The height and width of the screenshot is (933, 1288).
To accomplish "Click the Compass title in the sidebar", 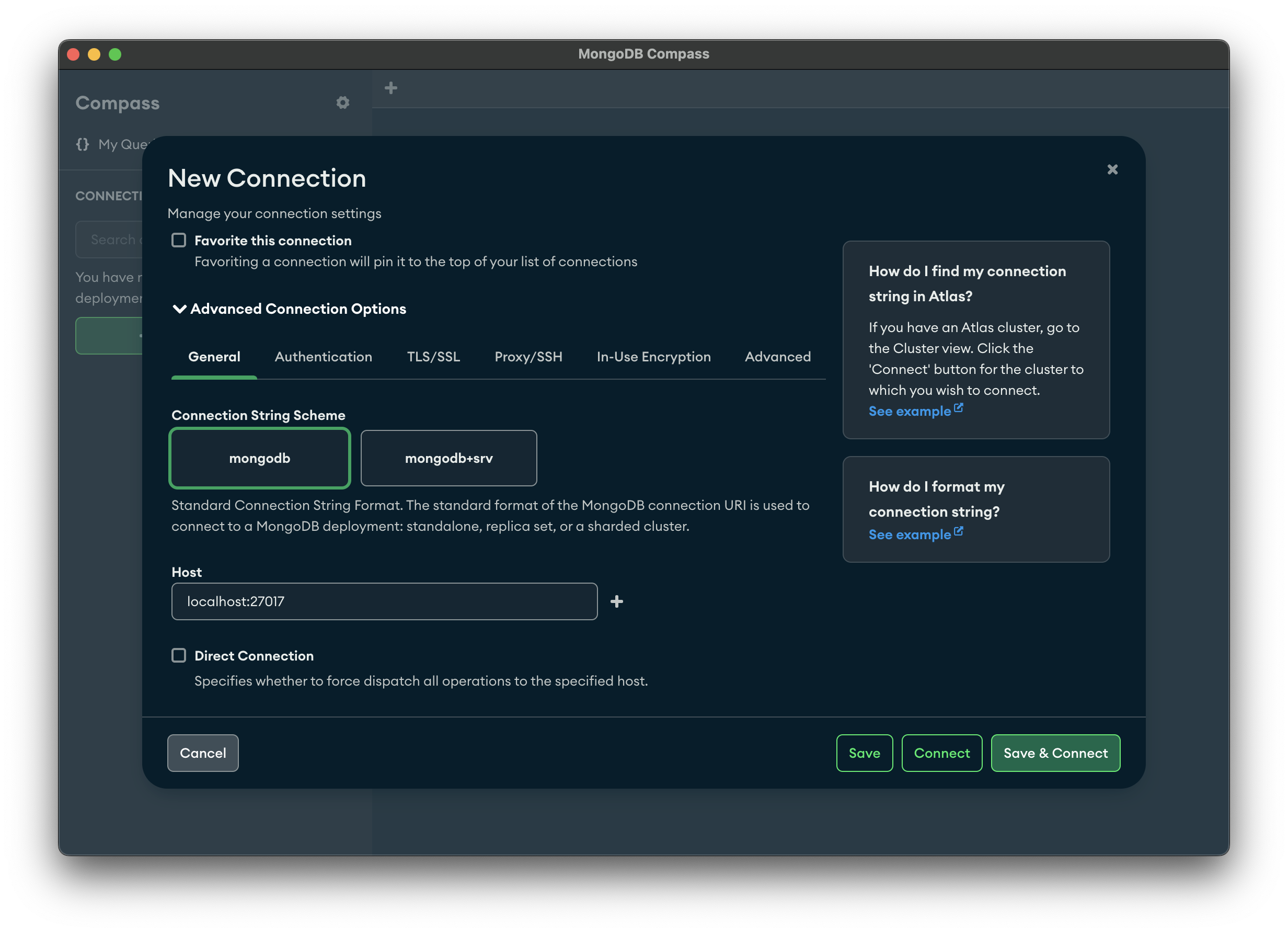I will click(118, 103).
